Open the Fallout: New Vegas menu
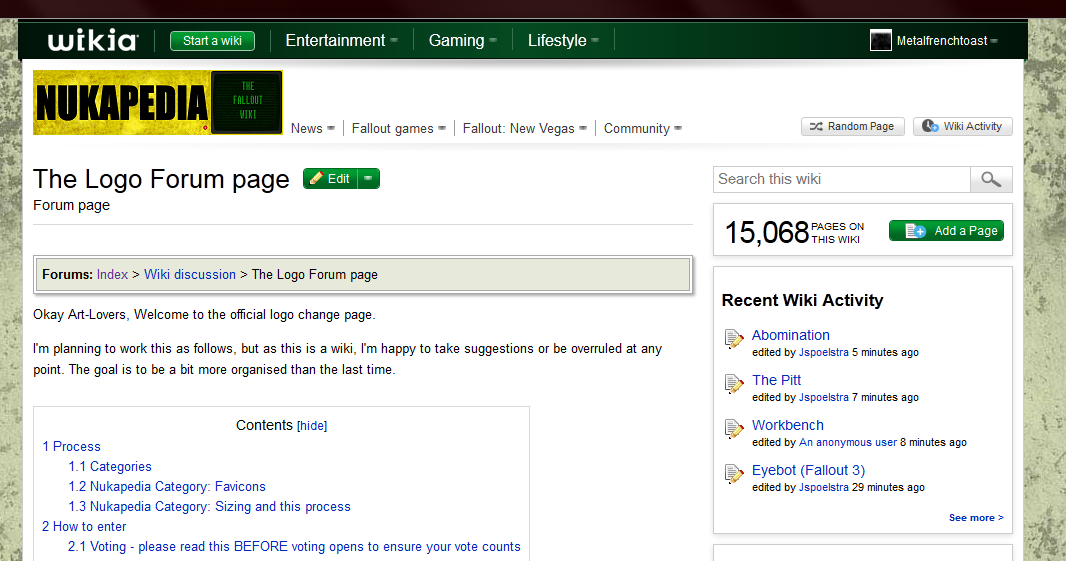Viewport: 1066px width, 561px height. 524,129
